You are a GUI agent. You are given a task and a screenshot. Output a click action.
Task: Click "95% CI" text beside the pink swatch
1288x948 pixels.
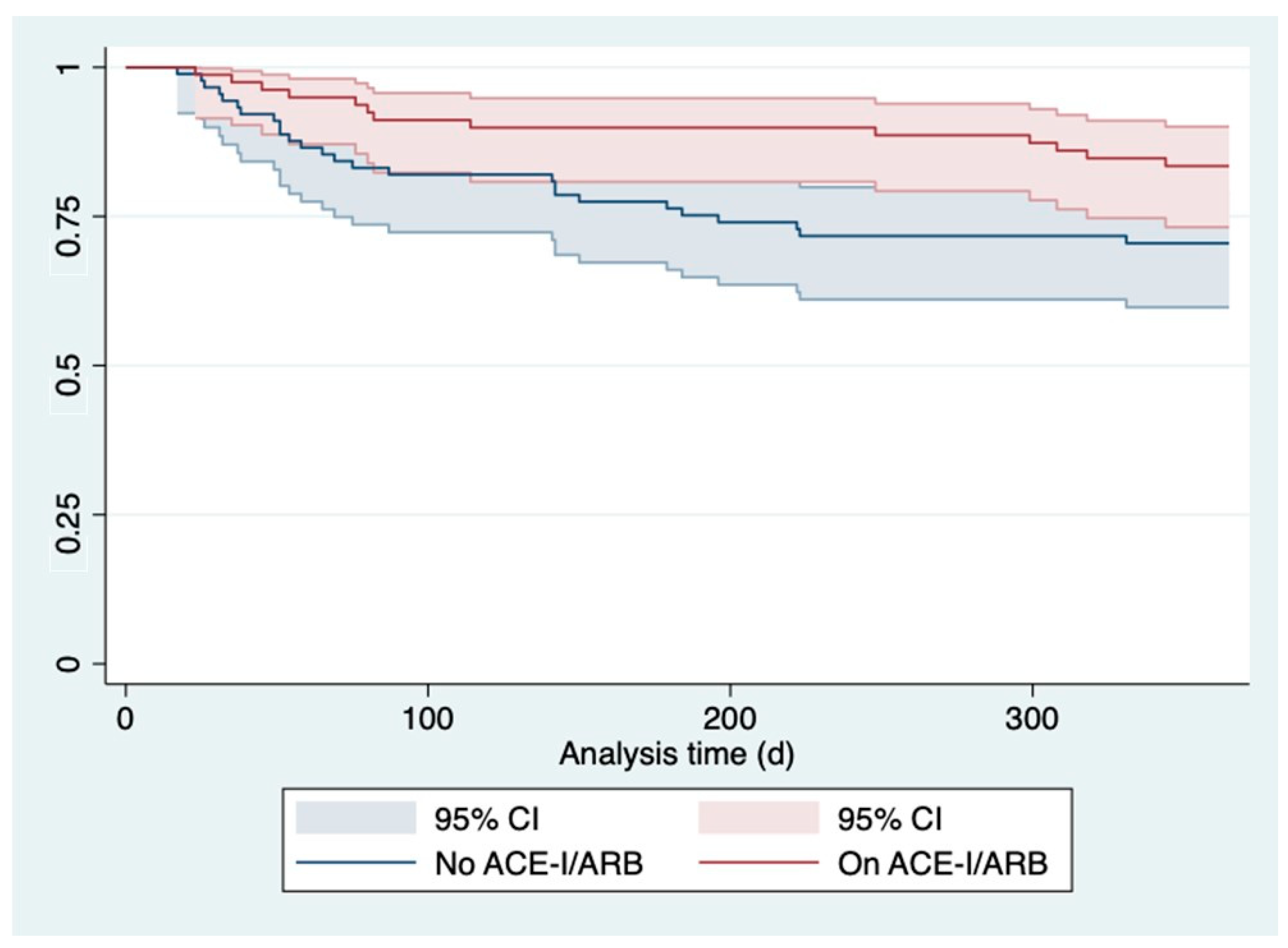point(889,818)
